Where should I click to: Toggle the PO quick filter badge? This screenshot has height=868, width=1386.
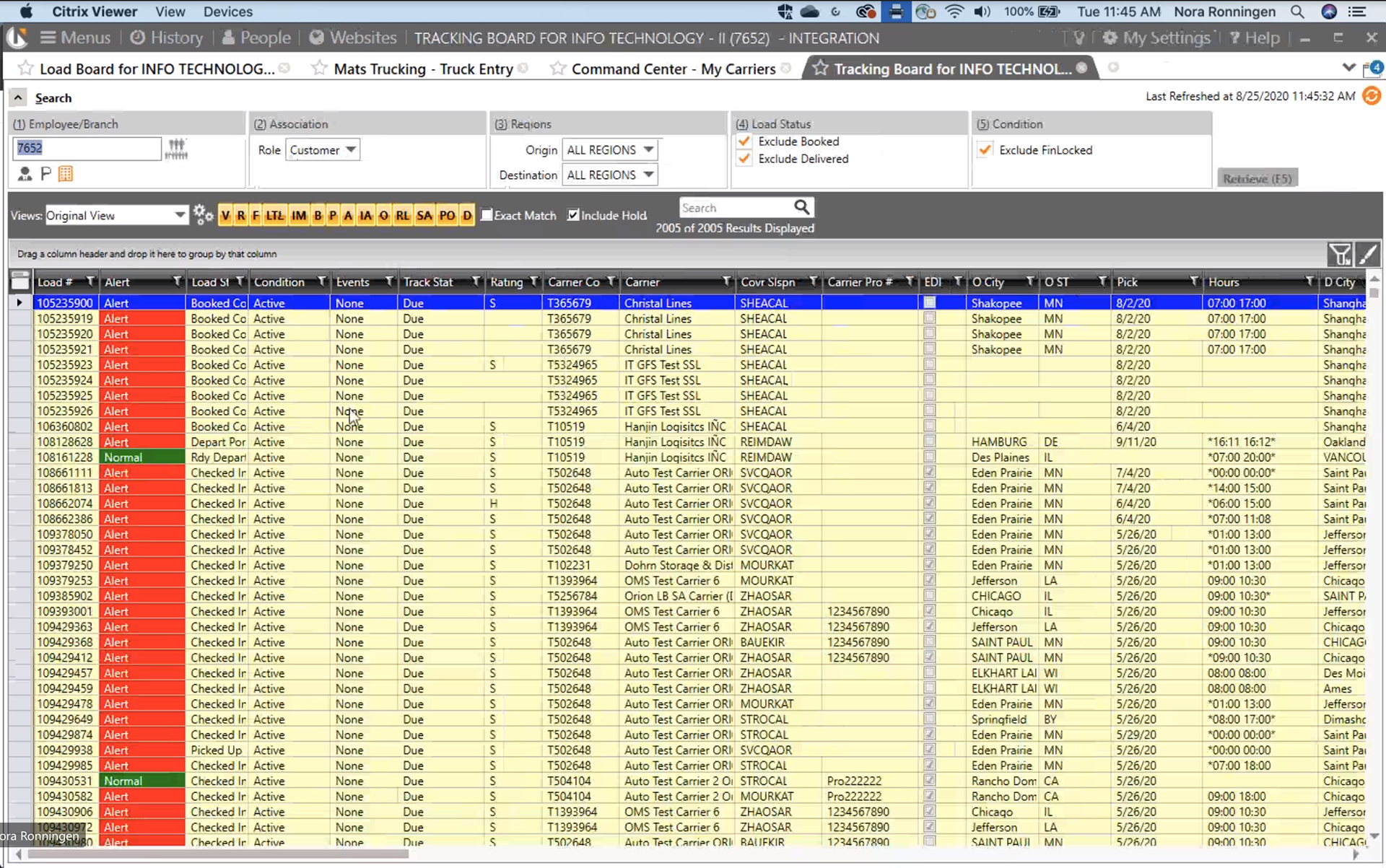[448, 216]
